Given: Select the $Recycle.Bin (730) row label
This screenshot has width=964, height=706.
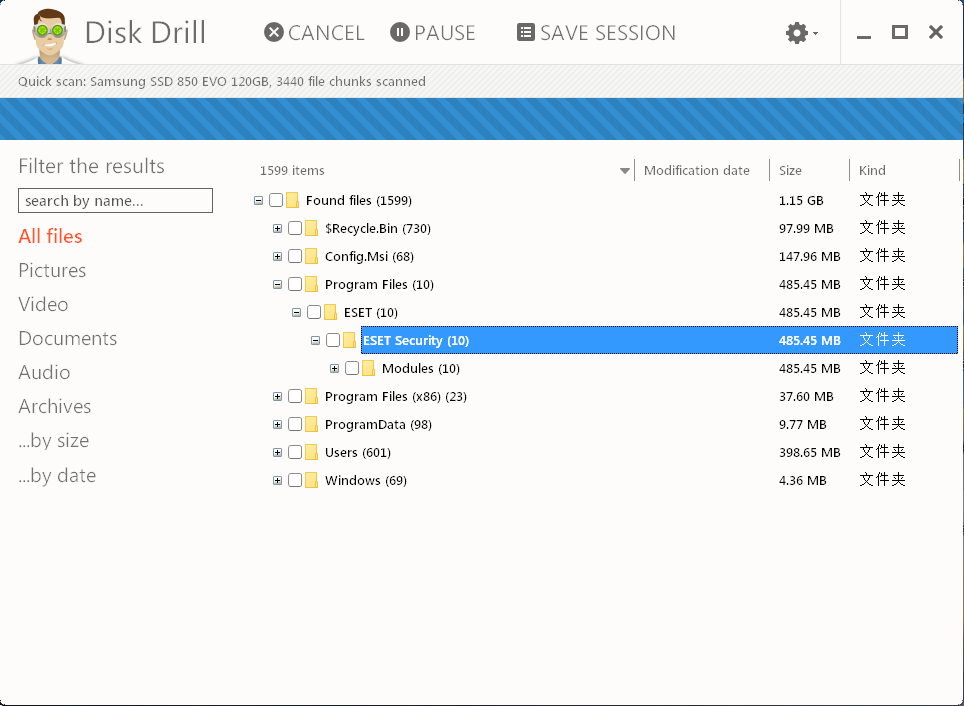Looking at the screenshot, I should (377, 229).
